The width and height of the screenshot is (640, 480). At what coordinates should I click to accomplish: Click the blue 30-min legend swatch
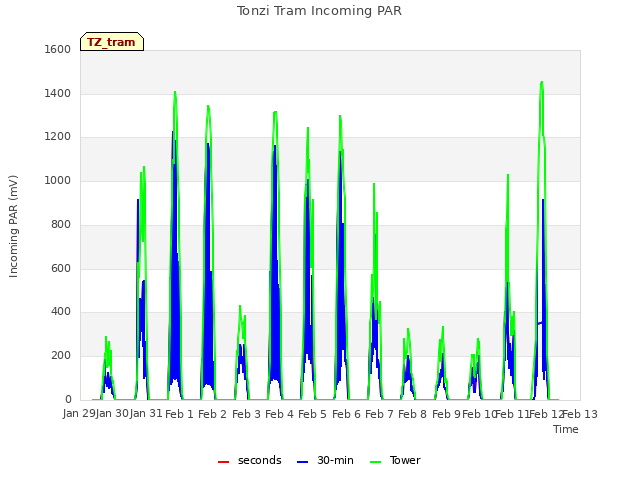click(302, 461)
